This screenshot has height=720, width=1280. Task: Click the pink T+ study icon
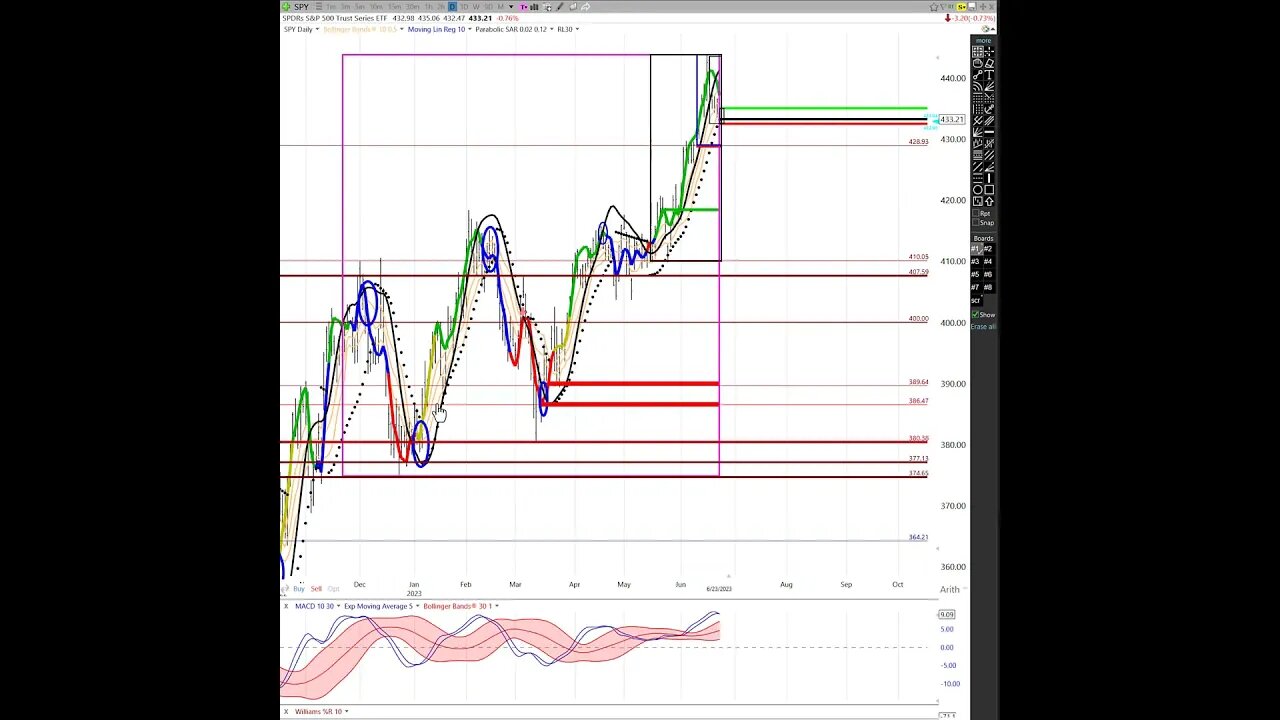[524, 6]
